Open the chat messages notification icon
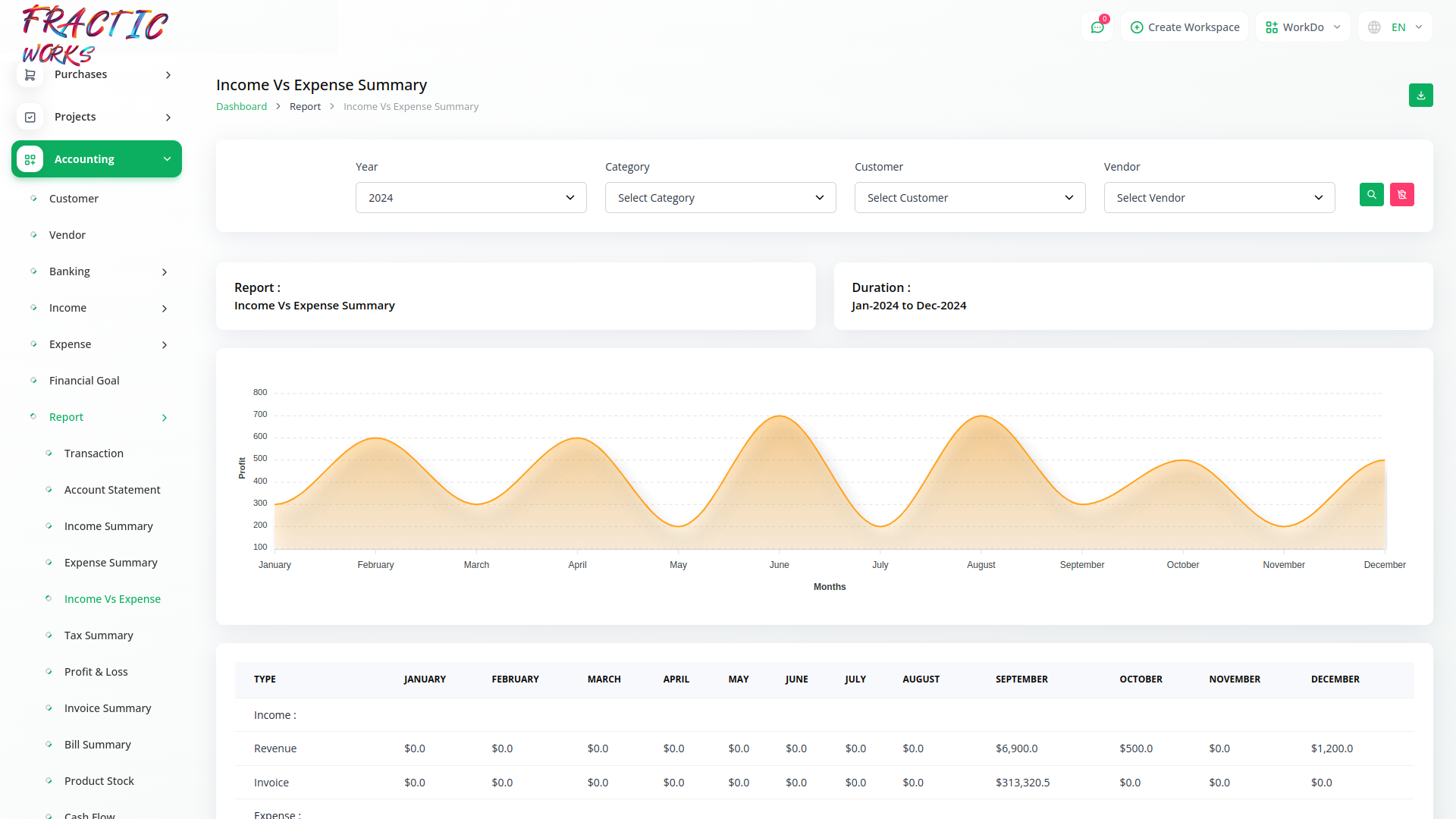This screenshot has height=819, width=1456. pyautogui.click(x=1097, y=27)
